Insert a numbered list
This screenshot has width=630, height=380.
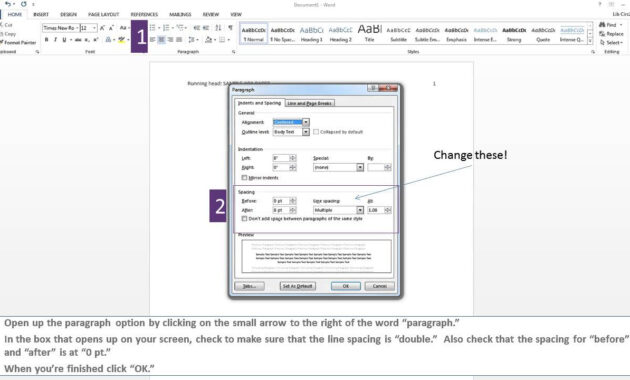(x=166, y=28)
